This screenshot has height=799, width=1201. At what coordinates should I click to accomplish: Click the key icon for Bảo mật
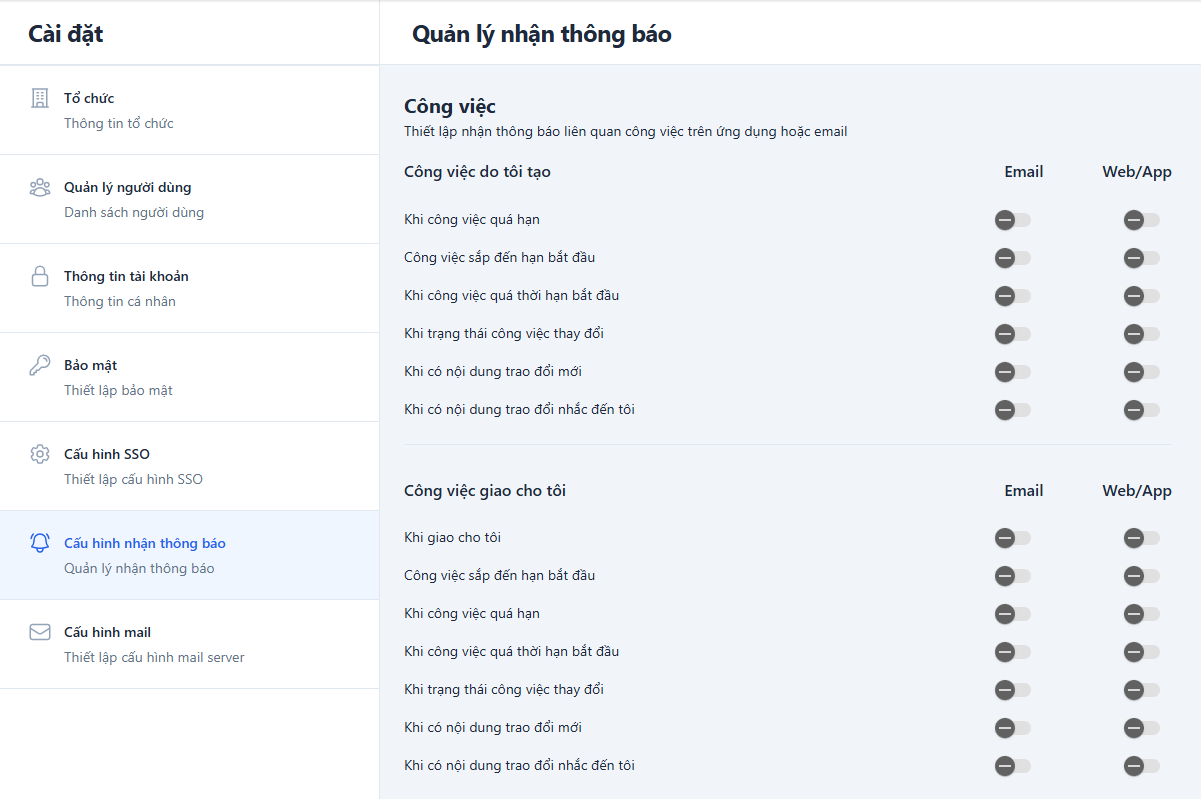pos(40,365)
